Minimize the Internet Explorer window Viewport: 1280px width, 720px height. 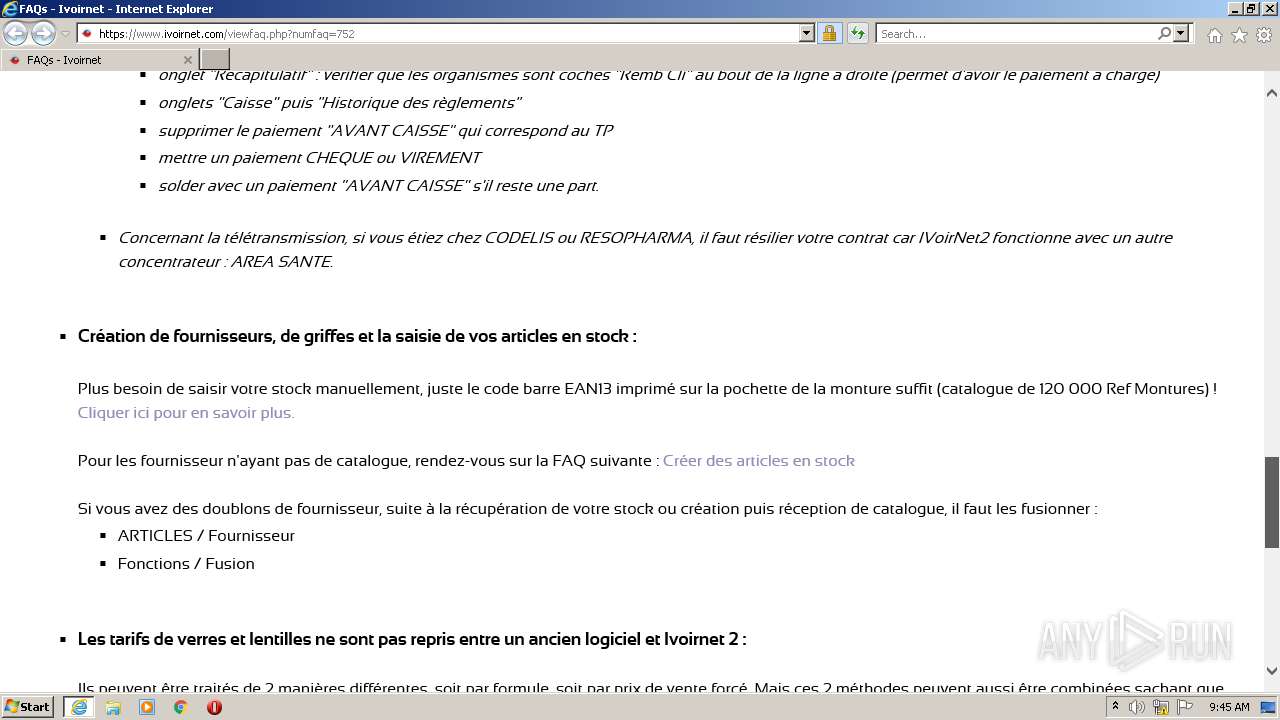[1234, 8]
